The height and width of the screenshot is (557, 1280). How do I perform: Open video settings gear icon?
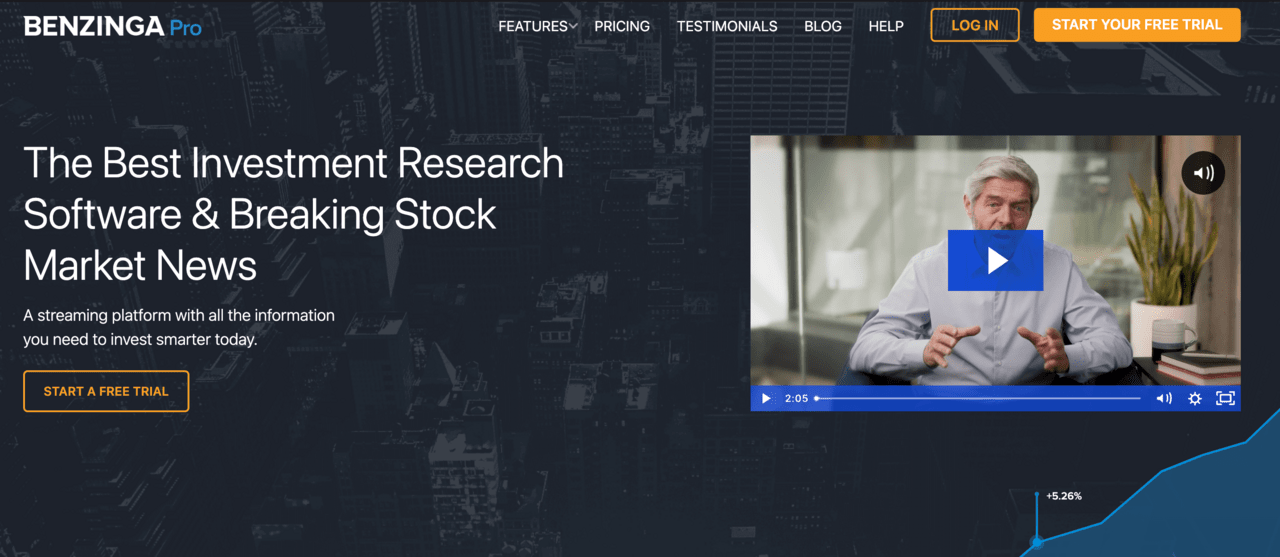tap(1194, 398)
